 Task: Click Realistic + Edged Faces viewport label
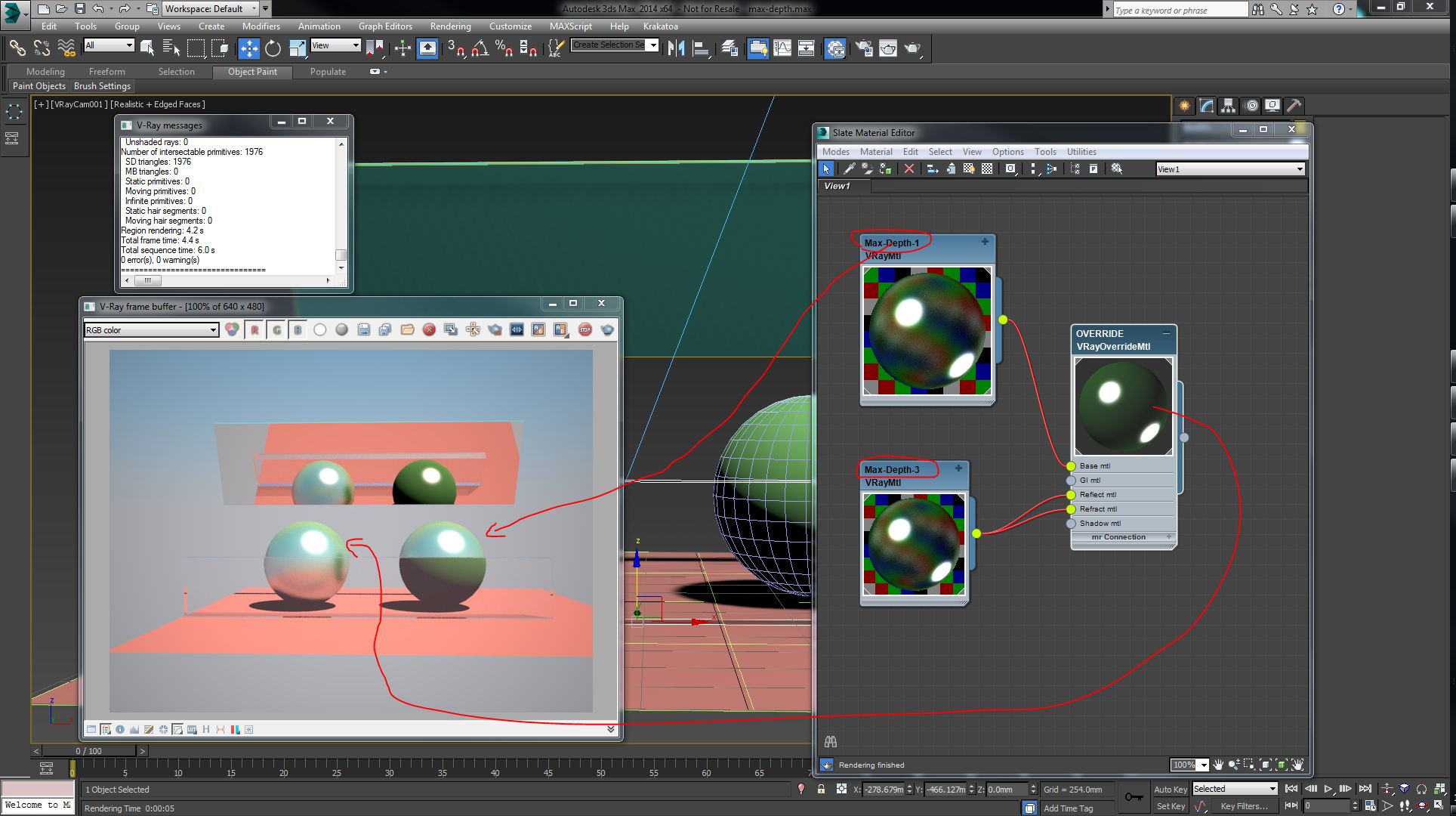[x=158, y=104]
